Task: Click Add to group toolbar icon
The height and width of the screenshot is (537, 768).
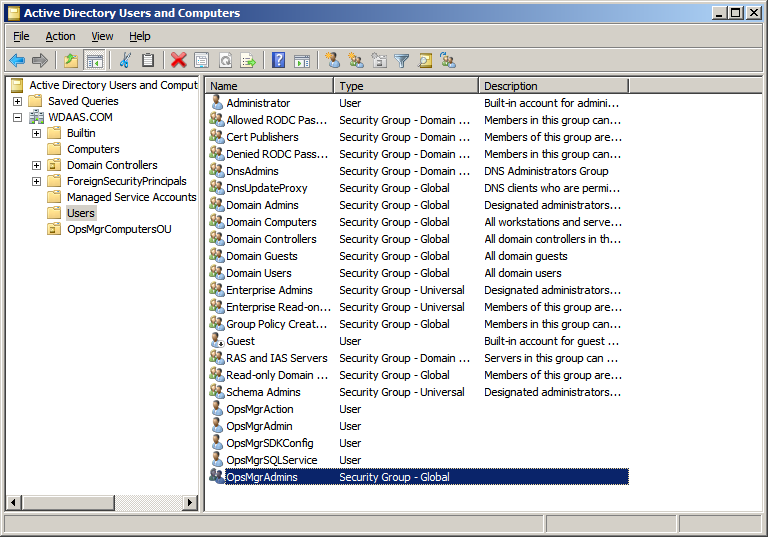Action: pos(448,61)
